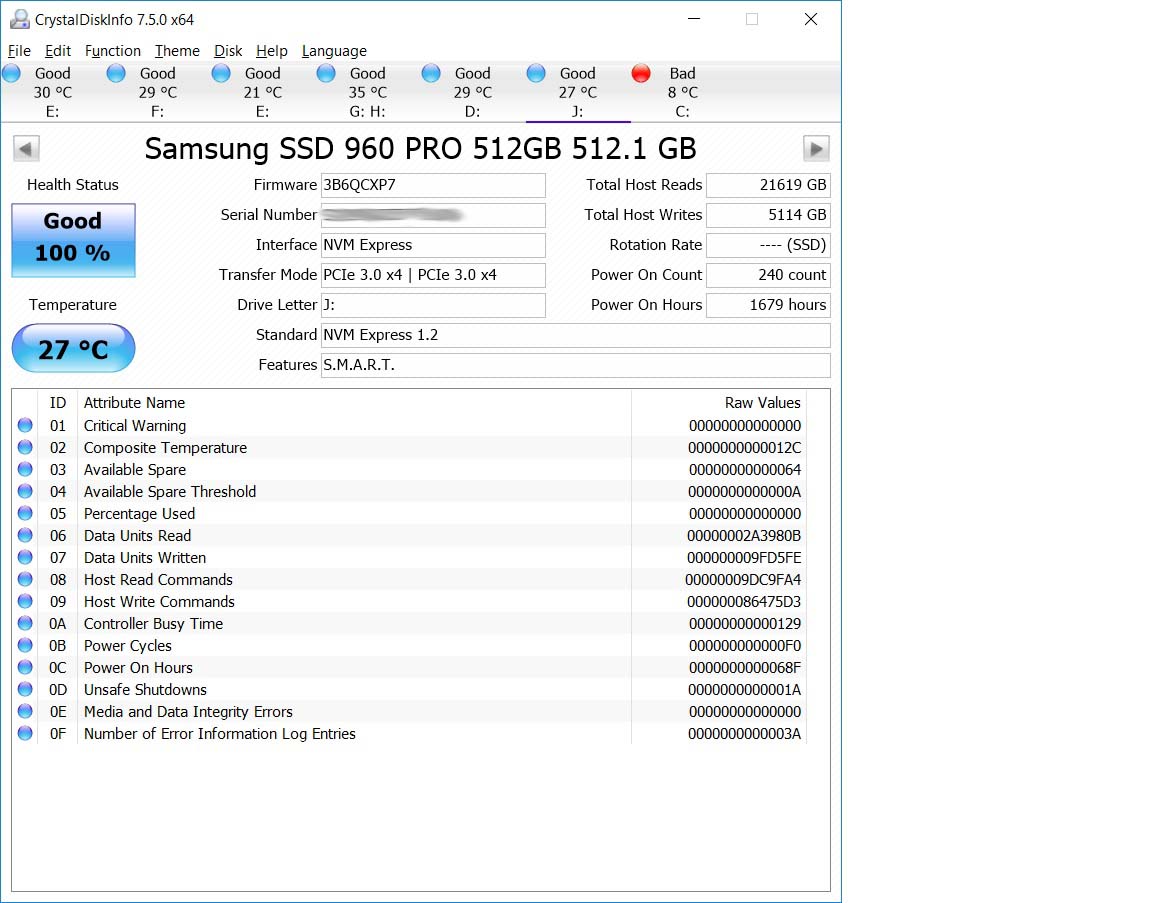Click the Total Host Reads value 21619 GB

point(768,185)
